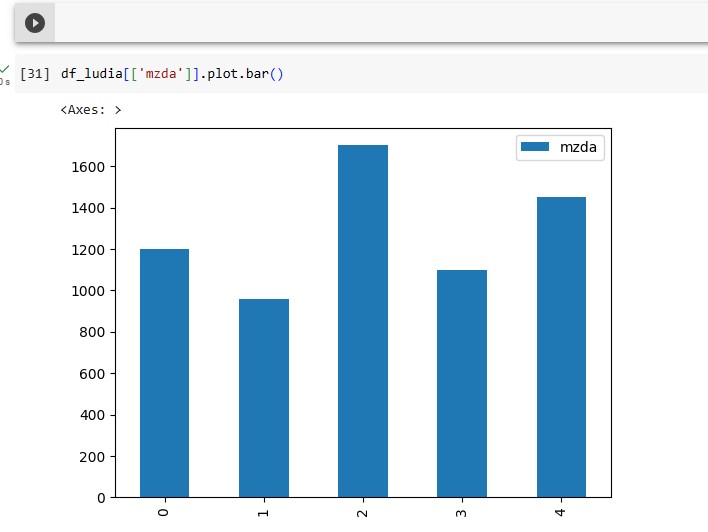Click the tallest bar at index 2
Image resolution: width=708 pixels, height=532 pixels.
click(363, 321)
